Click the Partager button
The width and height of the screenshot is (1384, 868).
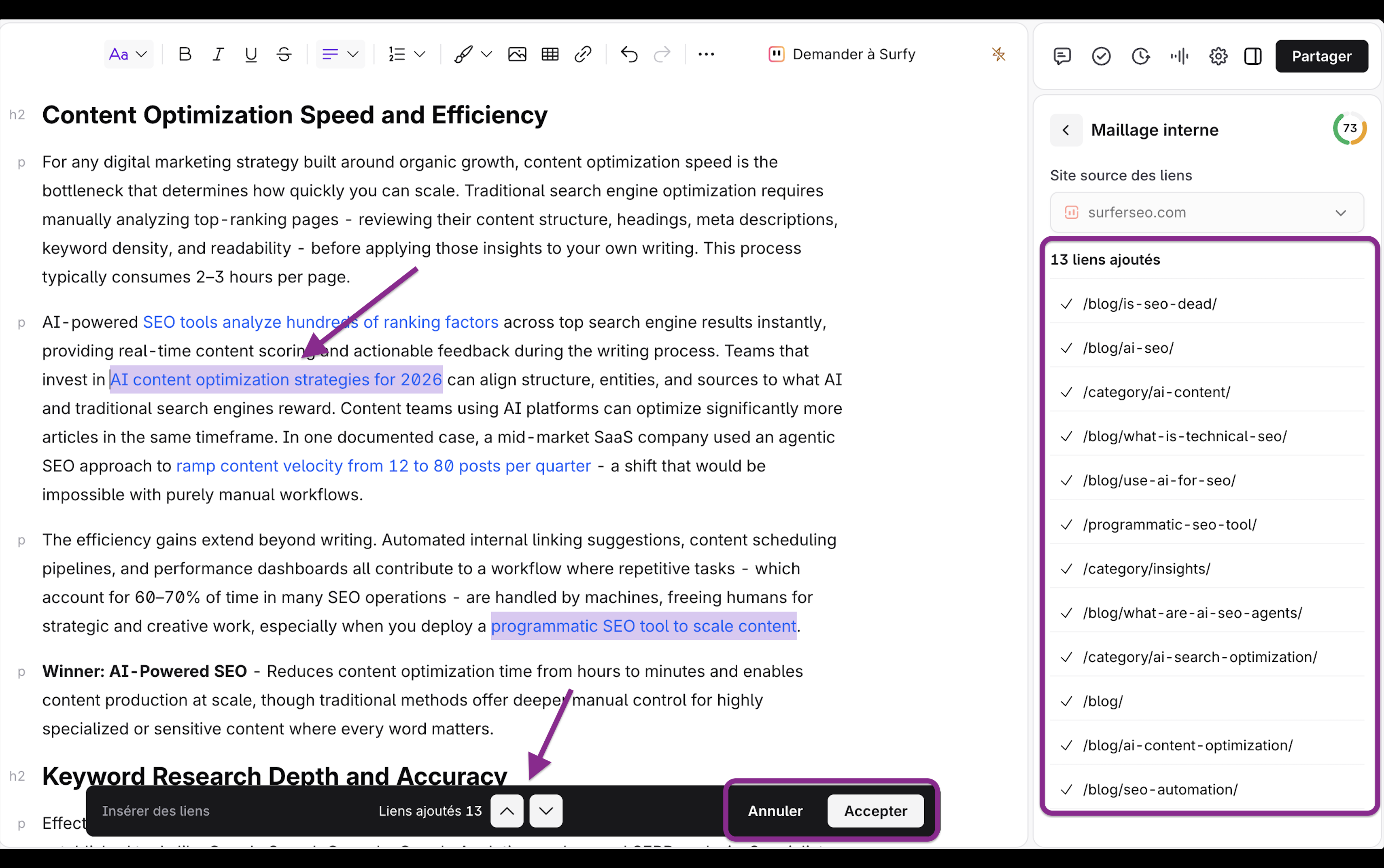(1321, 56)
